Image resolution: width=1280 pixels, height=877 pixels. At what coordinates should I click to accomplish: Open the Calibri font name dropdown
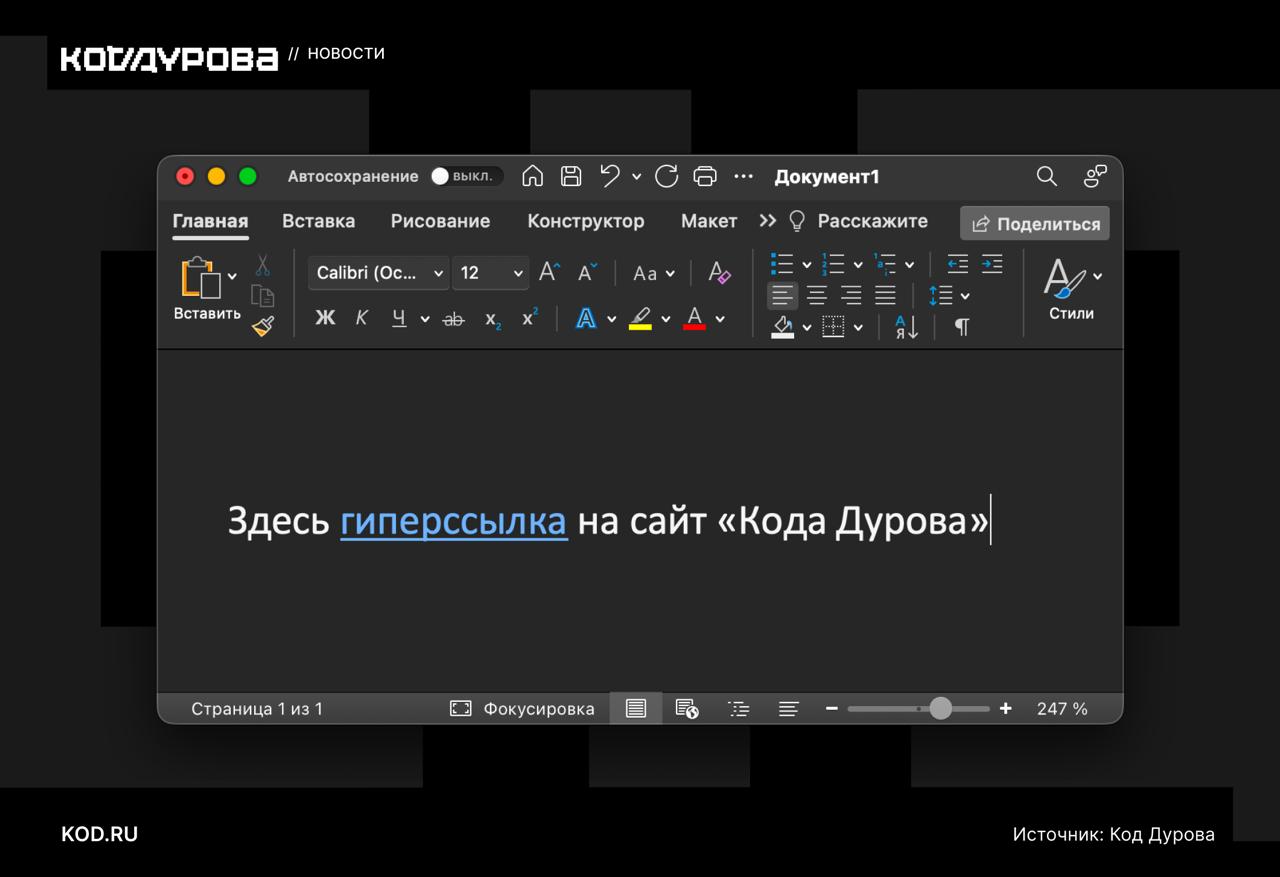(438, 273)
